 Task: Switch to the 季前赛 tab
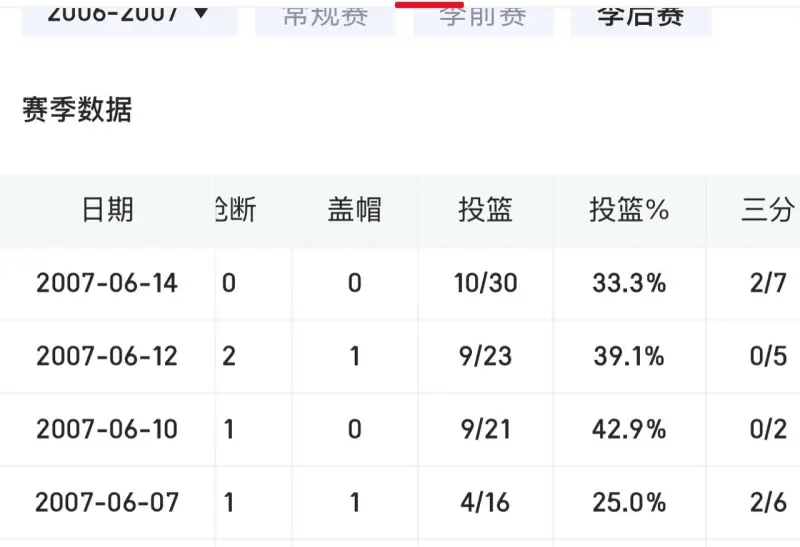point(483,18)
